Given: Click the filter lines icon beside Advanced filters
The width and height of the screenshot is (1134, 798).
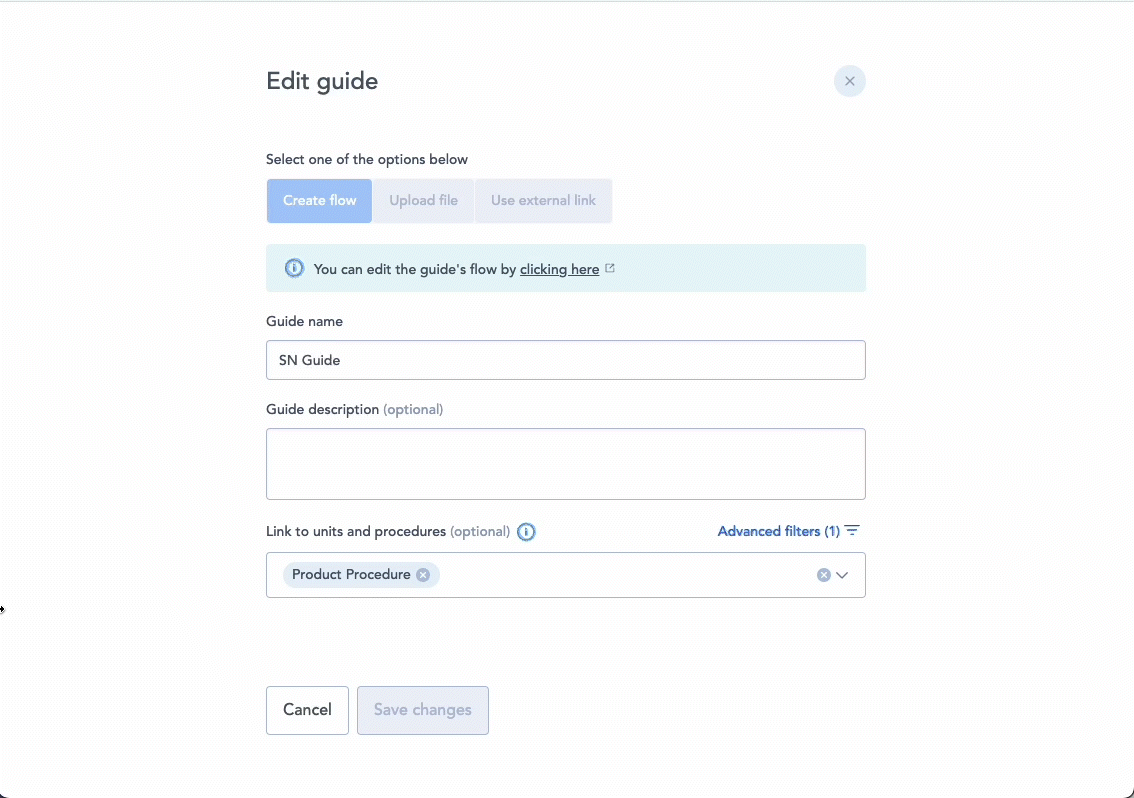Looking at the screenshot, I should (852, 531).
